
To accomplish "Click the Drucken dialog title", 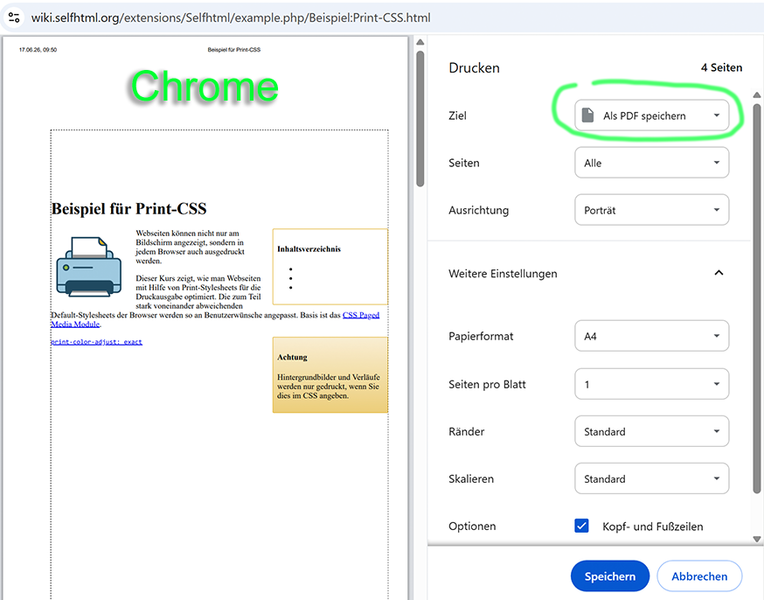I will tap(474, 68).
